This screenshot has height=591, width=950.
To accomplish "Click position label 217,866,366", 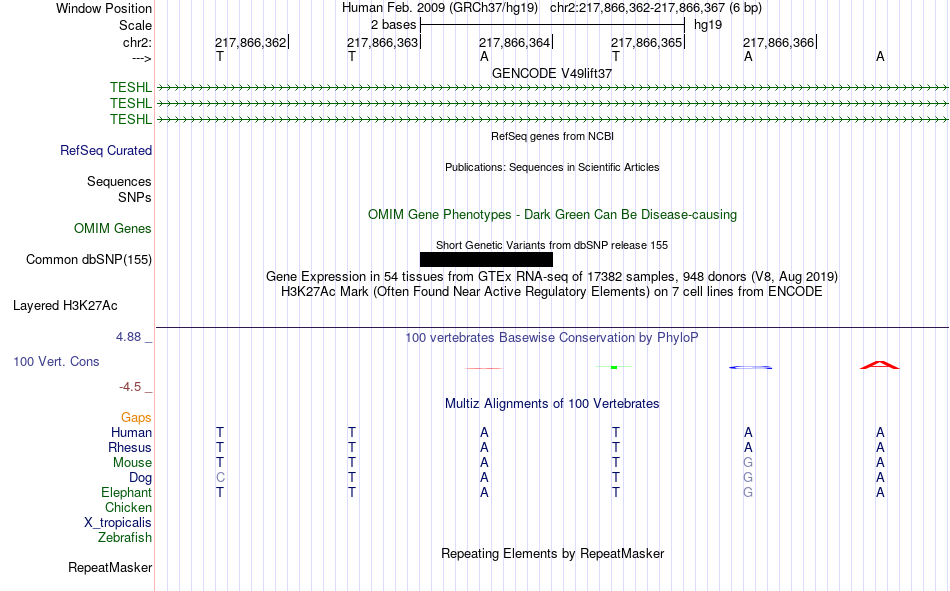I will click(779, 42).
